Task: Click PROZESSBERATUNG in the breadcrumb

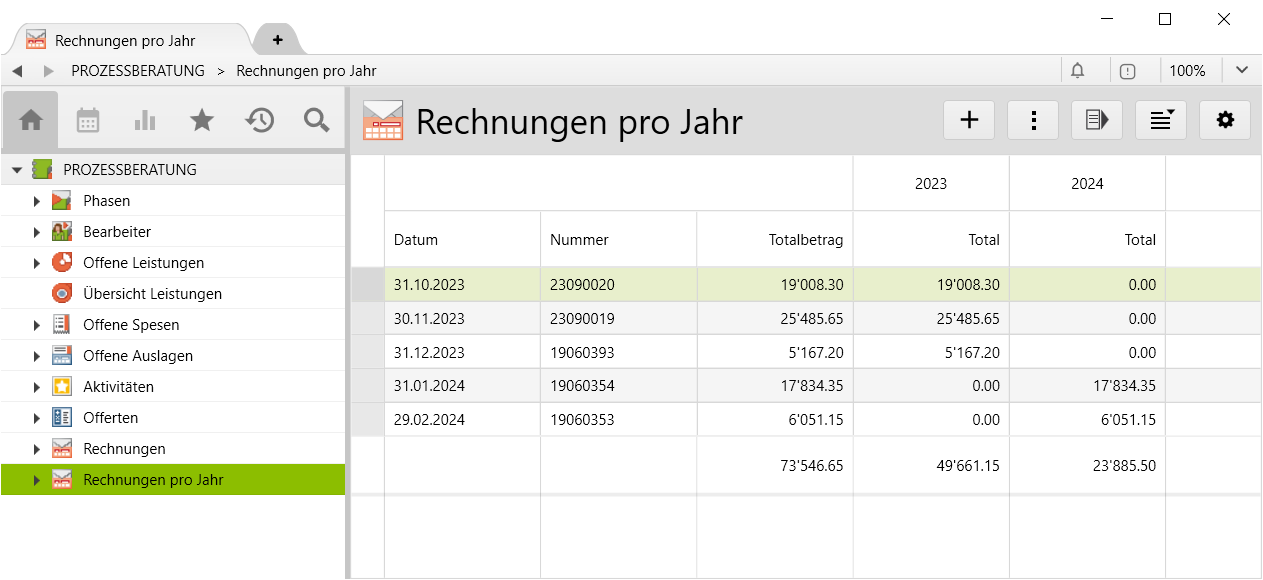Action: 138,71
